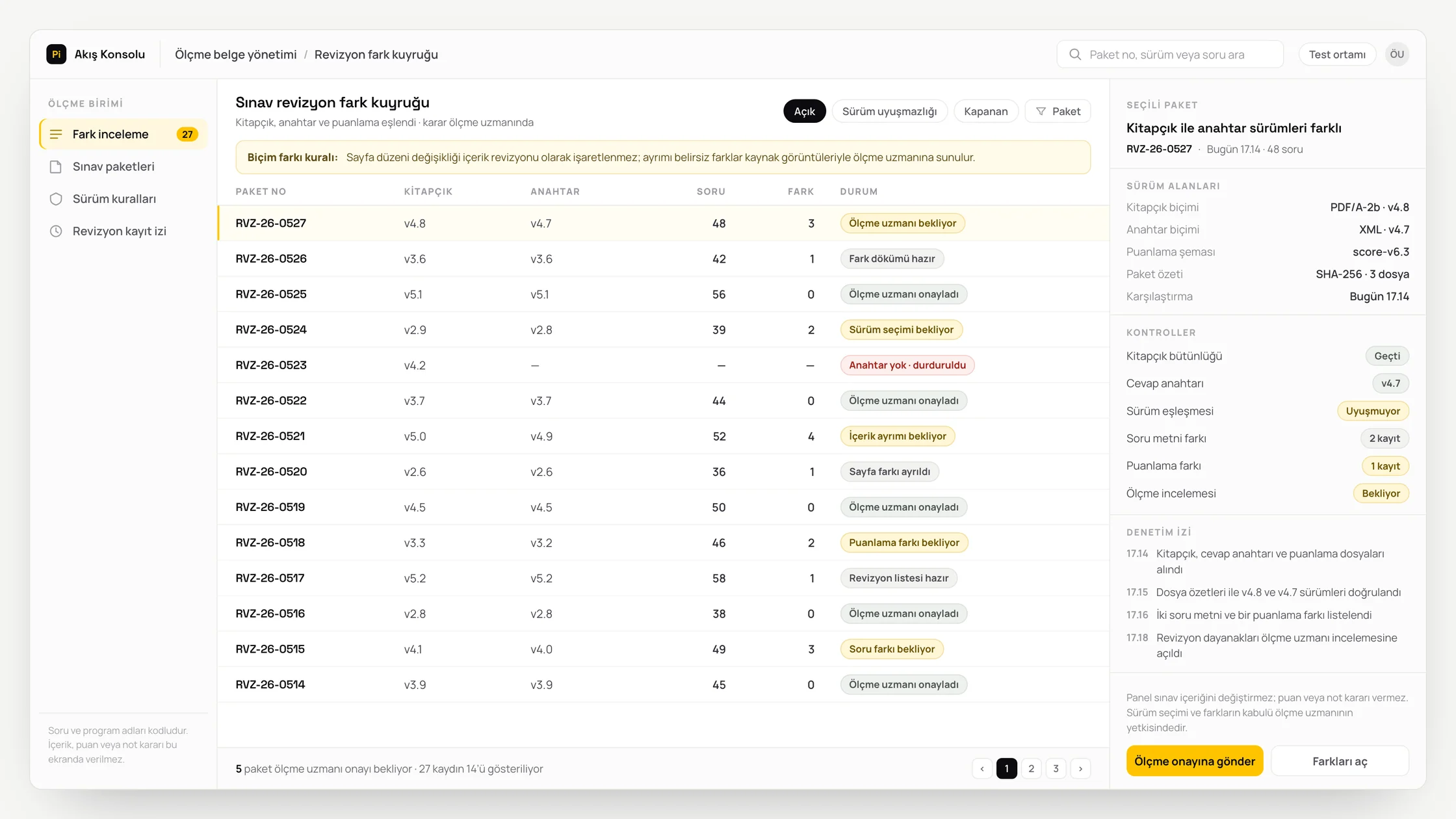The width and height of the screenshot is (1456, 819).
Task: Click Revizyon fark kuyruğu breadcrumb
Action: pyautogui.click(x=376, y=55)
